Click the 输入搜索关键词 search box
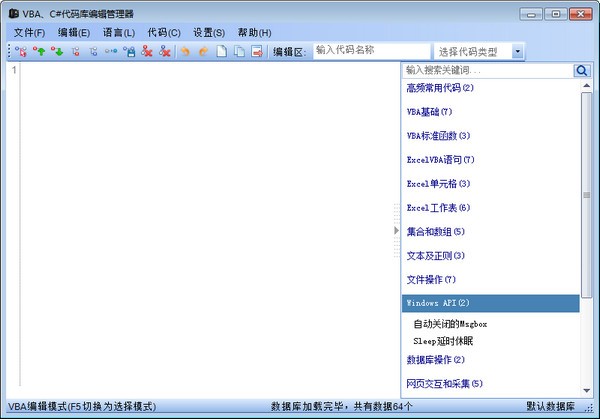The width and height of the screenshot is (600, 419). 488,70
